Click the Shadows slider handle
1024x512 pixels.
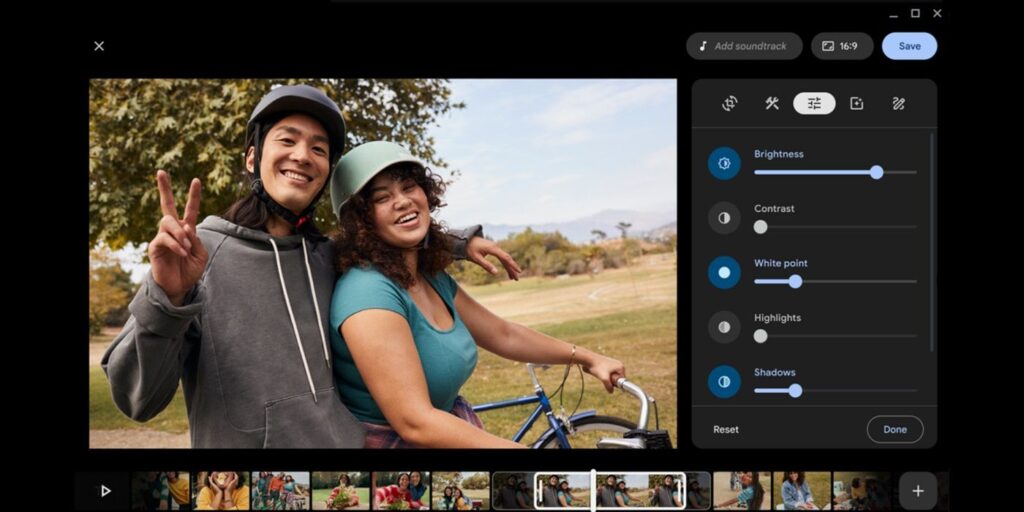[x=795, y=391]
